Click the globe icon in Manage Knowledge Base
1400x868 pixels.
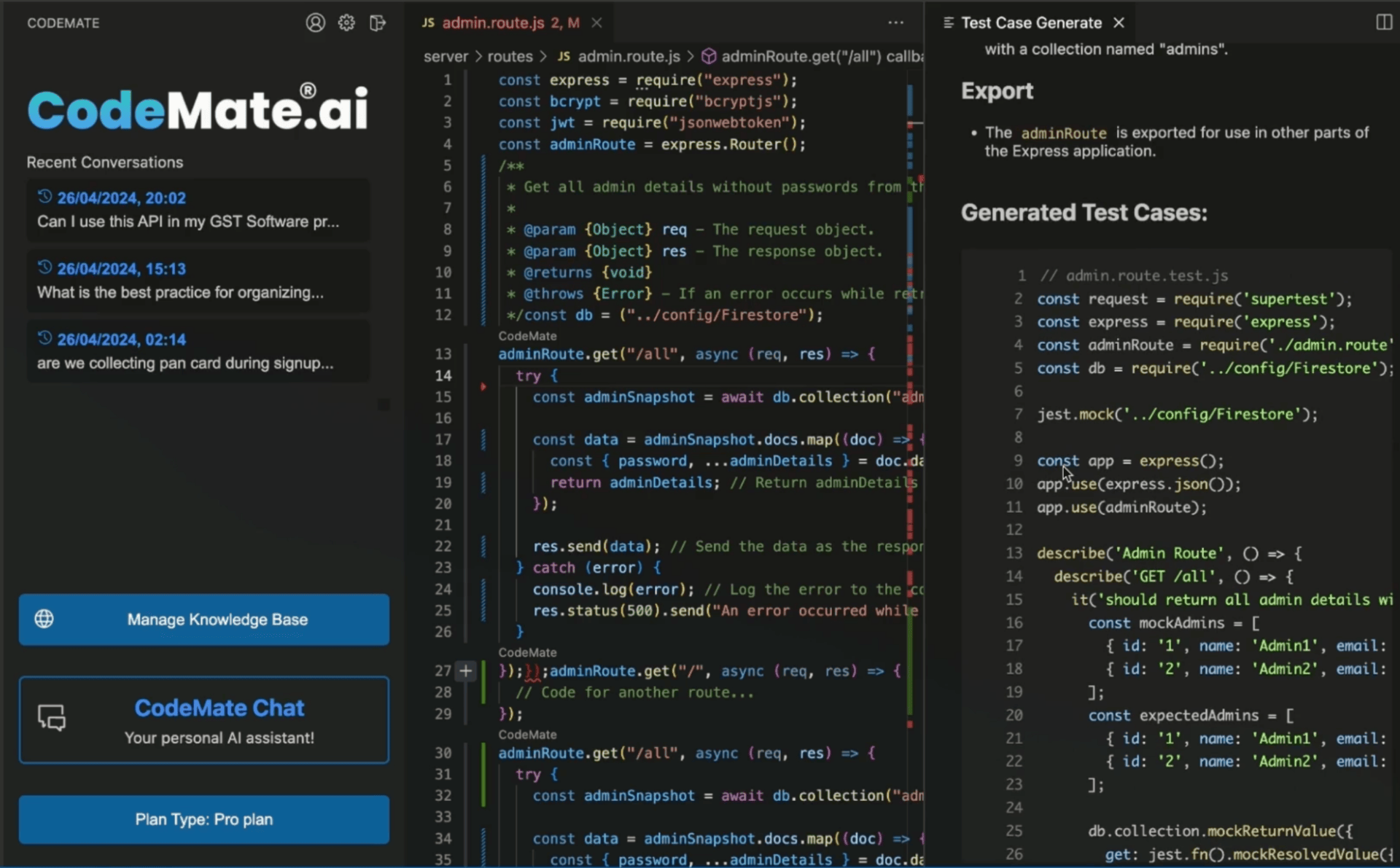pyautogui.click(x=44, y=619)
